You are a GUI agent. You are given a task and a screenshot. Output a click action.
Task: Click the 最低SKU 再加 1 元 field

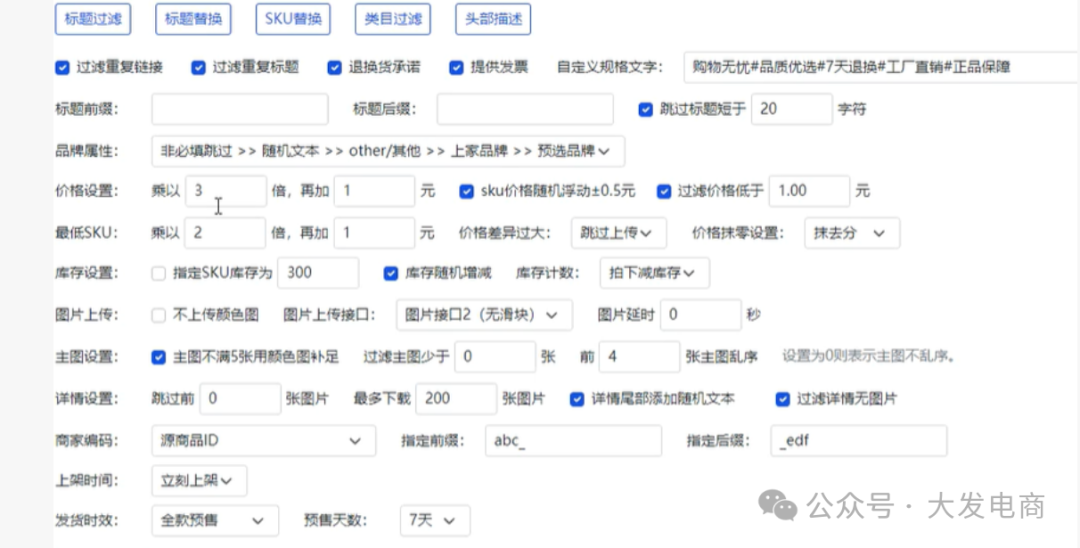375,233
